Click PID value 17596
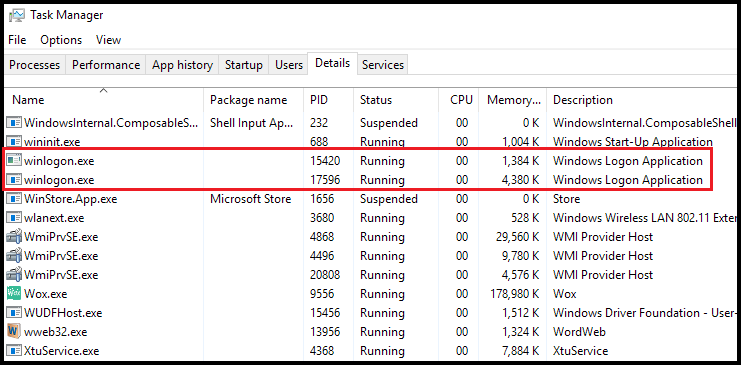This screenshot has height=365, width=741. [x=325, y=180]
